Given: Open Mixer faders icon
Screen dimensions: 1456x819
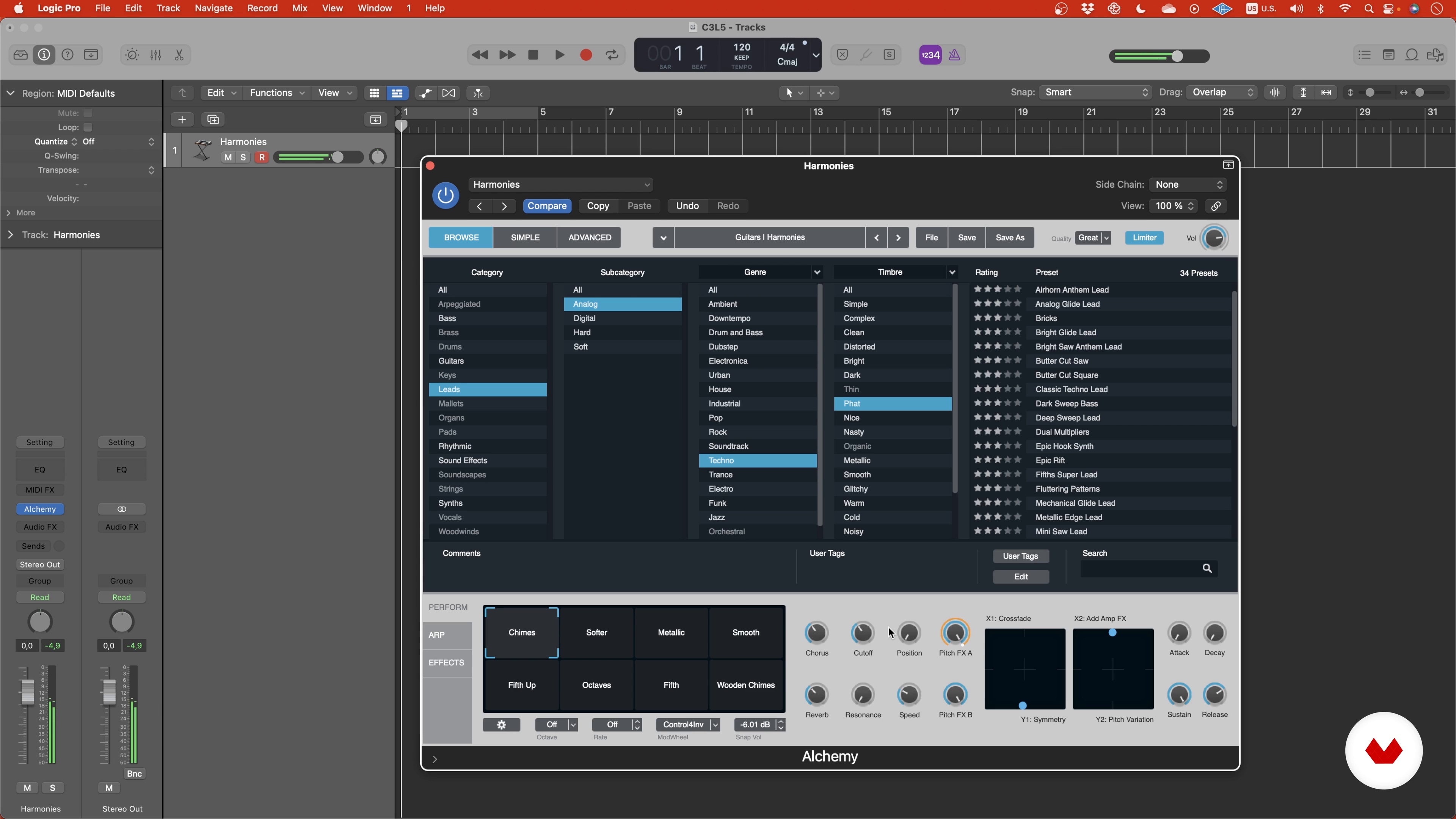Looking at the screenshot, I should 155,55.
